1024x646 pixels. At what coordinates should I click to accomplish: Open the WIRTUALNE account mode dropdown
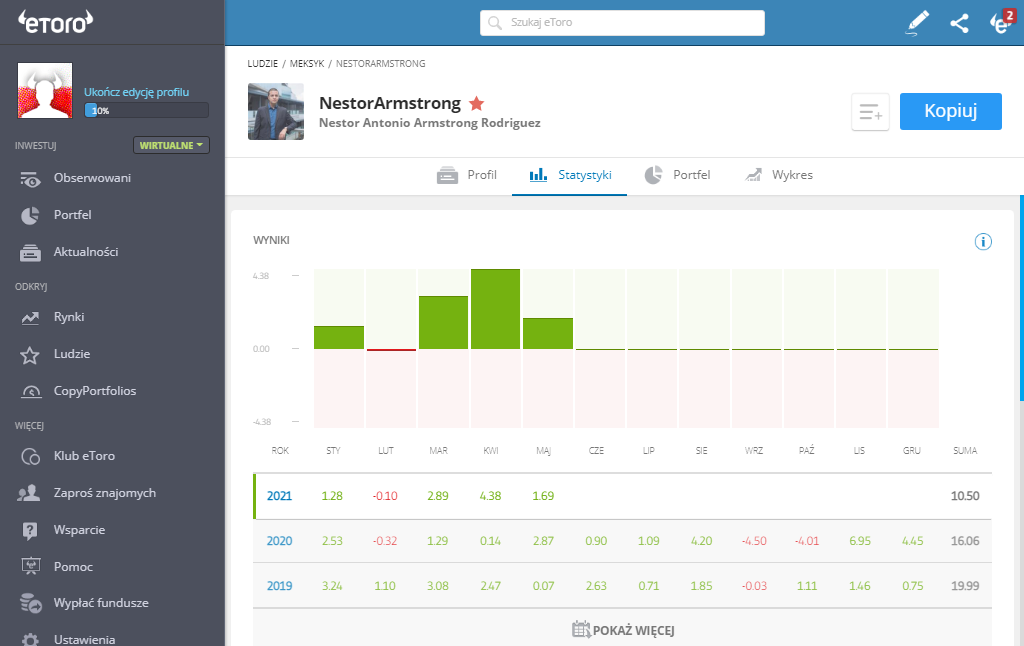coord(171,145)
